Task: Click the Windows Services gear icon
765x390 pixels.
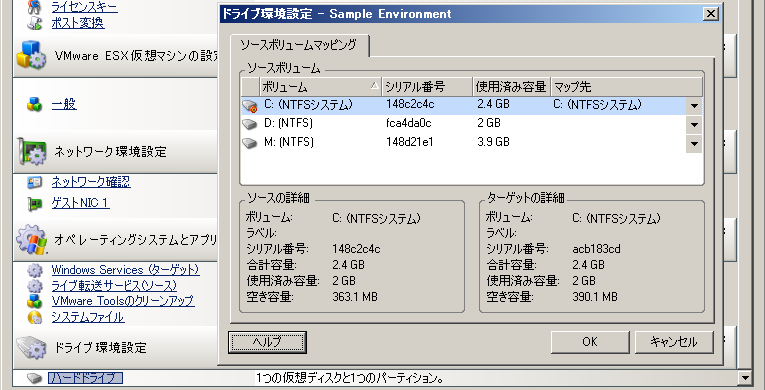Action: click(x=35, y=270)
